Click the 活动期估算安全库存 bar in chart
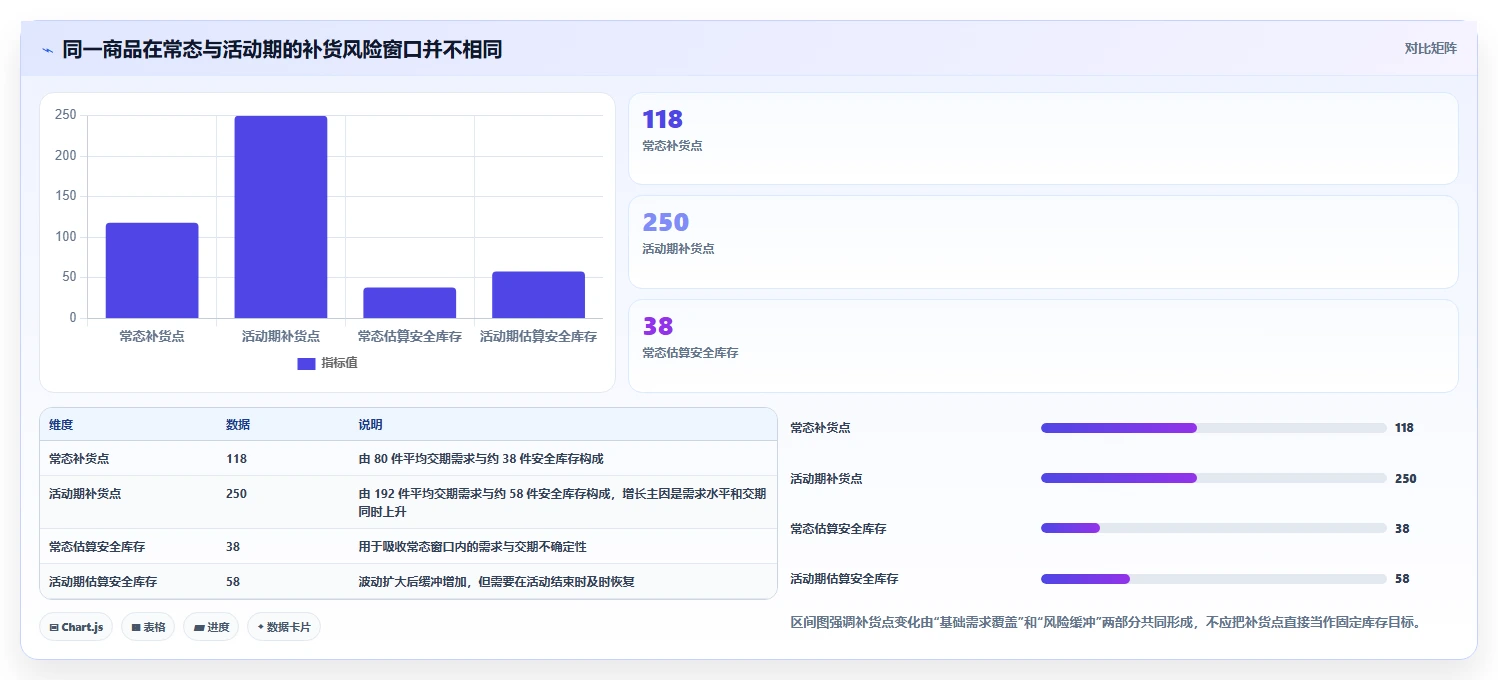This screenshot has height=680, width=1498. [x=538, y=295]
